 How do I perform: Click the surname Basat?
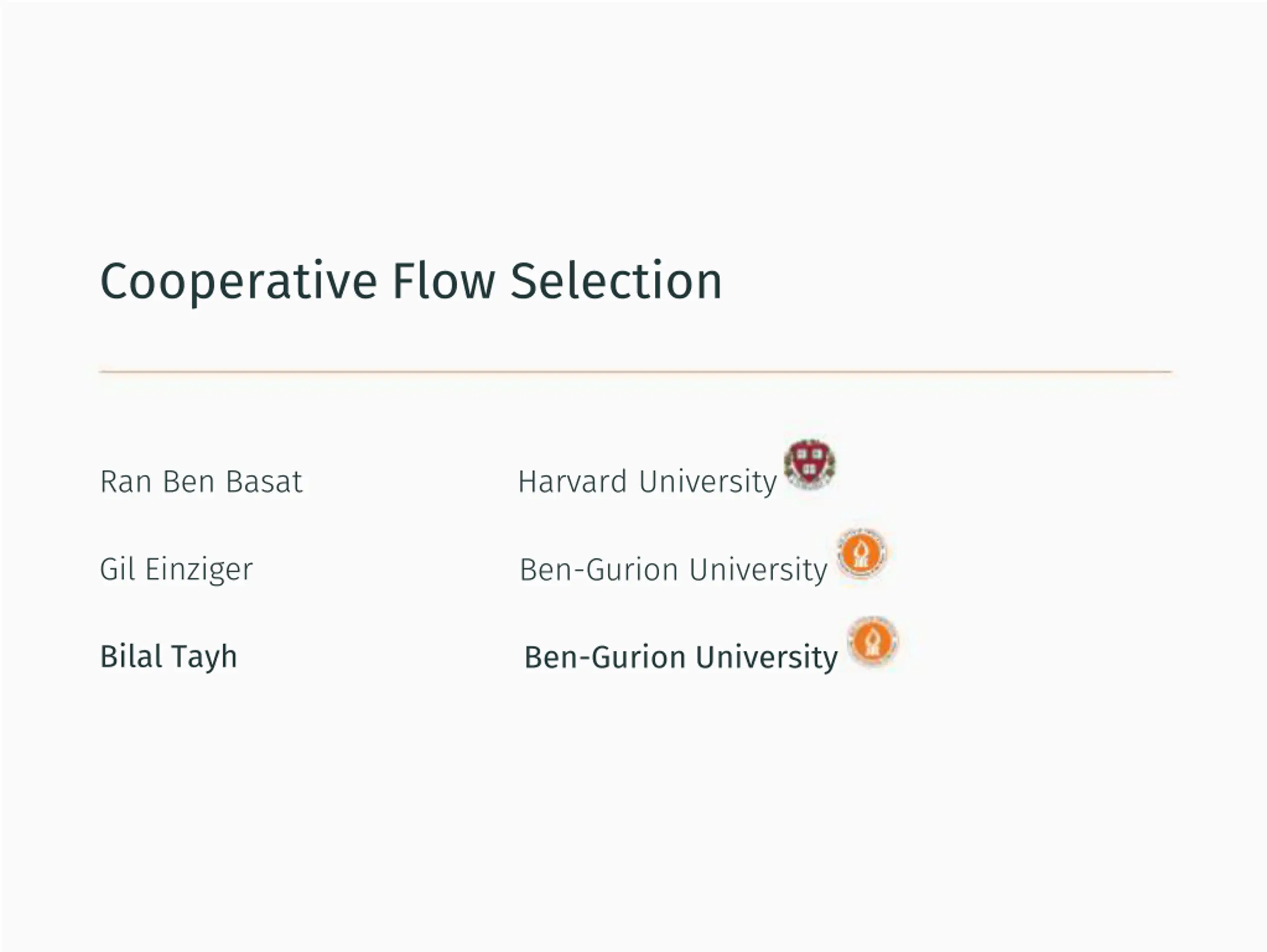point(263,481)
